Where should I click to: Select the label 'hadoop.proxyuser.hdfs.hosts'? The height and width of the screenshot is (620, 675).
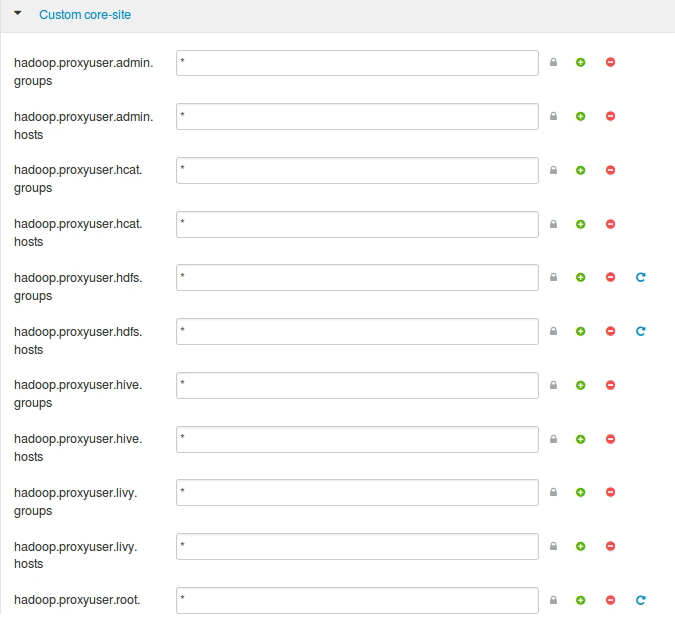pyautogui.click(x=78, y=341)
